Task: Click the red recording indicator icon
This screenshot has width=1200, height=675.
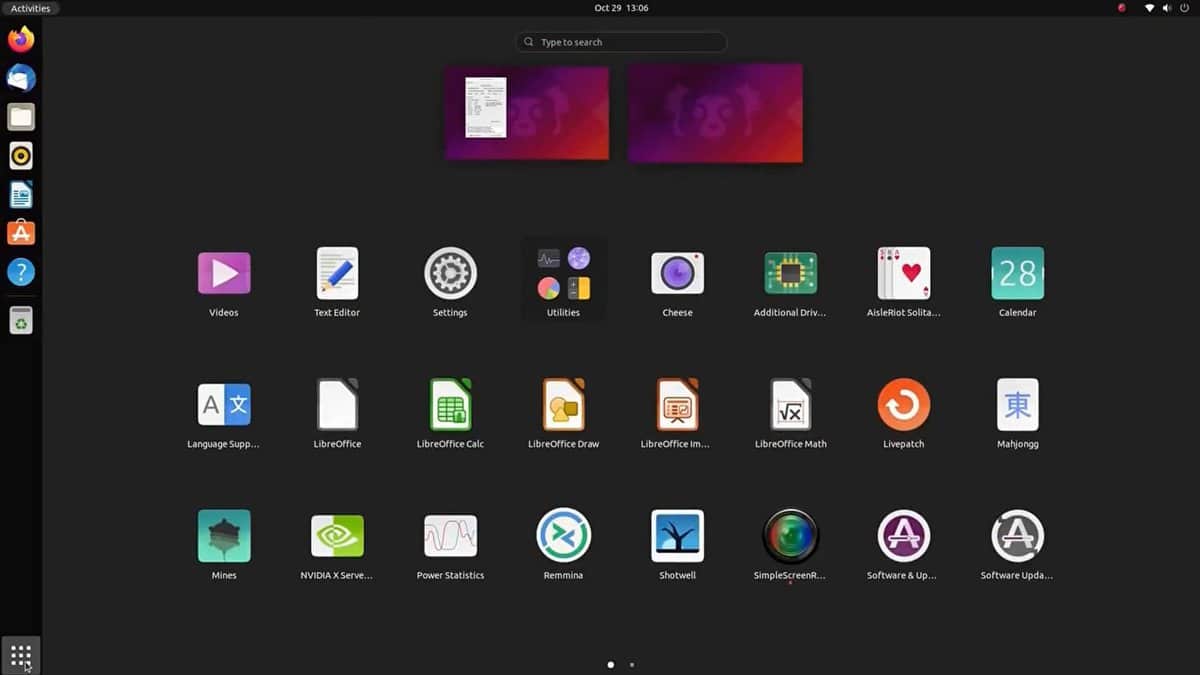Action: 1121,8
